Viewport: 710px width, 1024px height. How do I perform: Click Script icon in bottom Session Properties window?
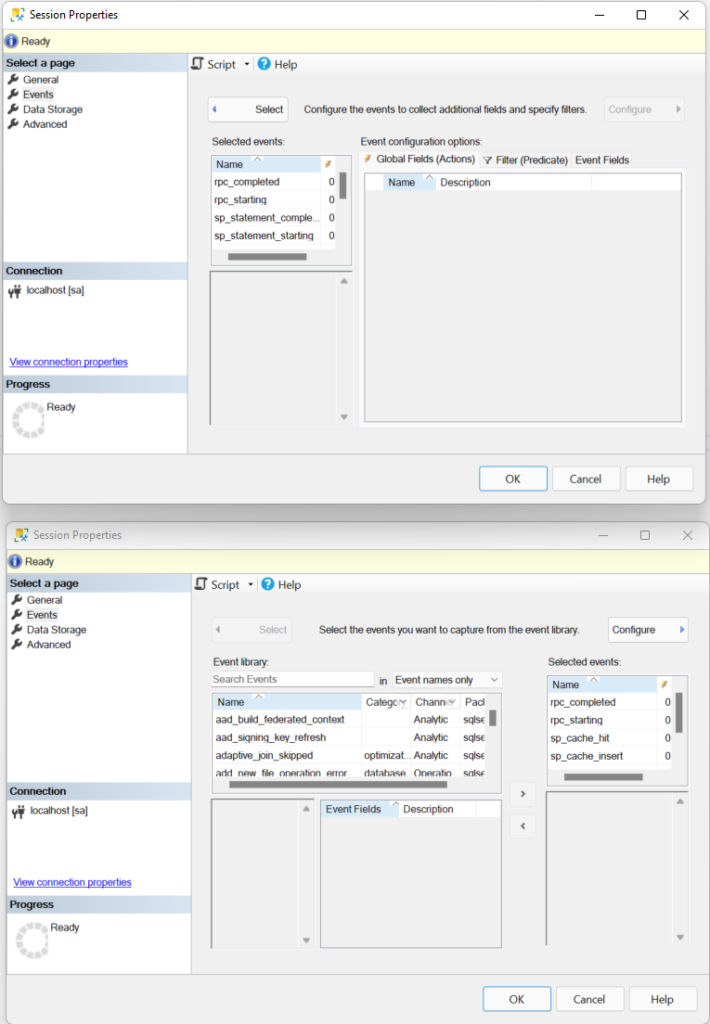click(201, 584)
